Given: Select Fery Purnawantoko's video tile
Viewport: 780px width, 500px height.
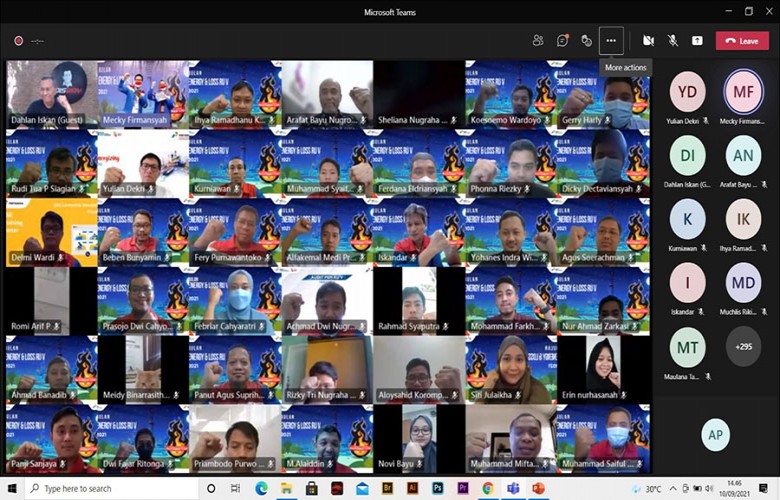Looking at the screenshot, I should 235,232.
